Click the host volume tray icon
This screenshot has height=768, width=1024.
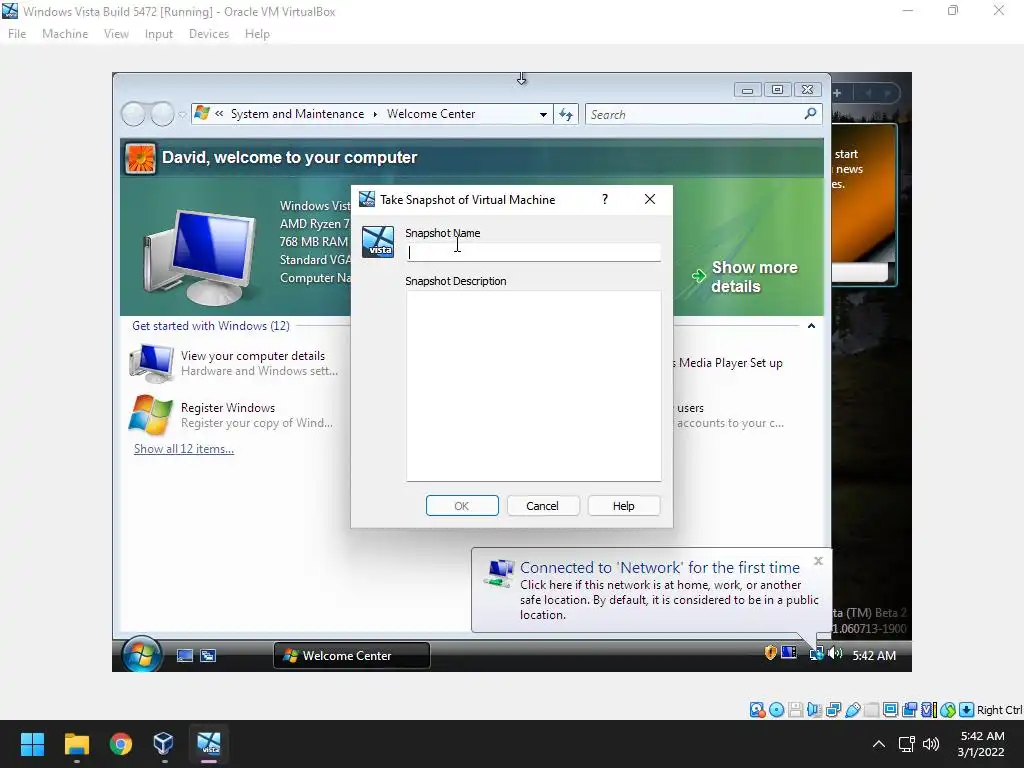(x=931, y=744)
